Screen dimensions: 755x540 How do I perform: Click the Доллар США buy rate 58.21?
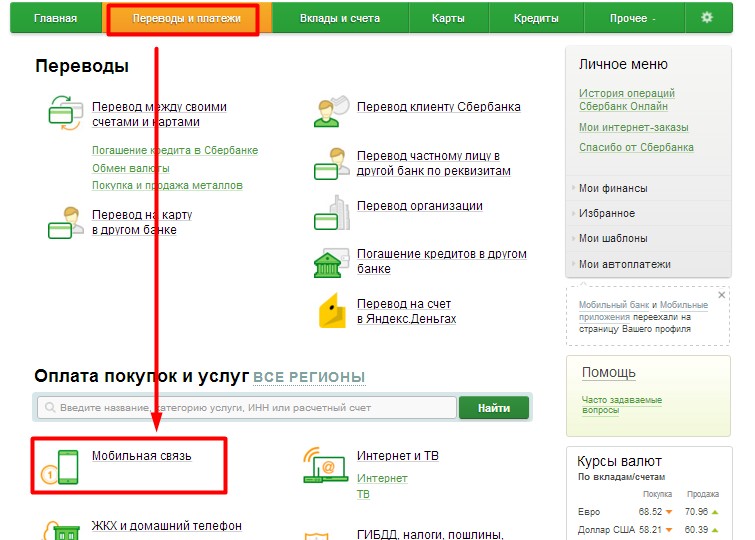[x=651, y=529]
